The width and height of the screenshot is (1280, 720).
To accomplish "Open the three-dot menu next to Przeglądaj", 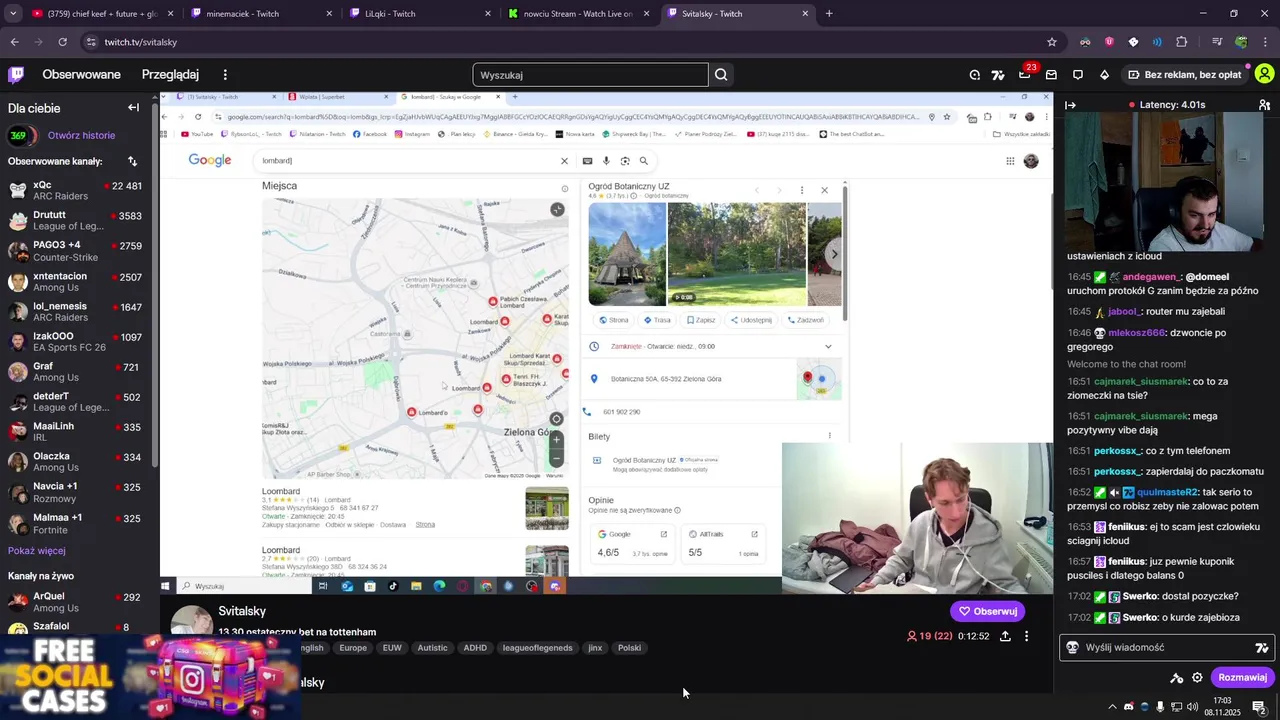I will 225,75.
